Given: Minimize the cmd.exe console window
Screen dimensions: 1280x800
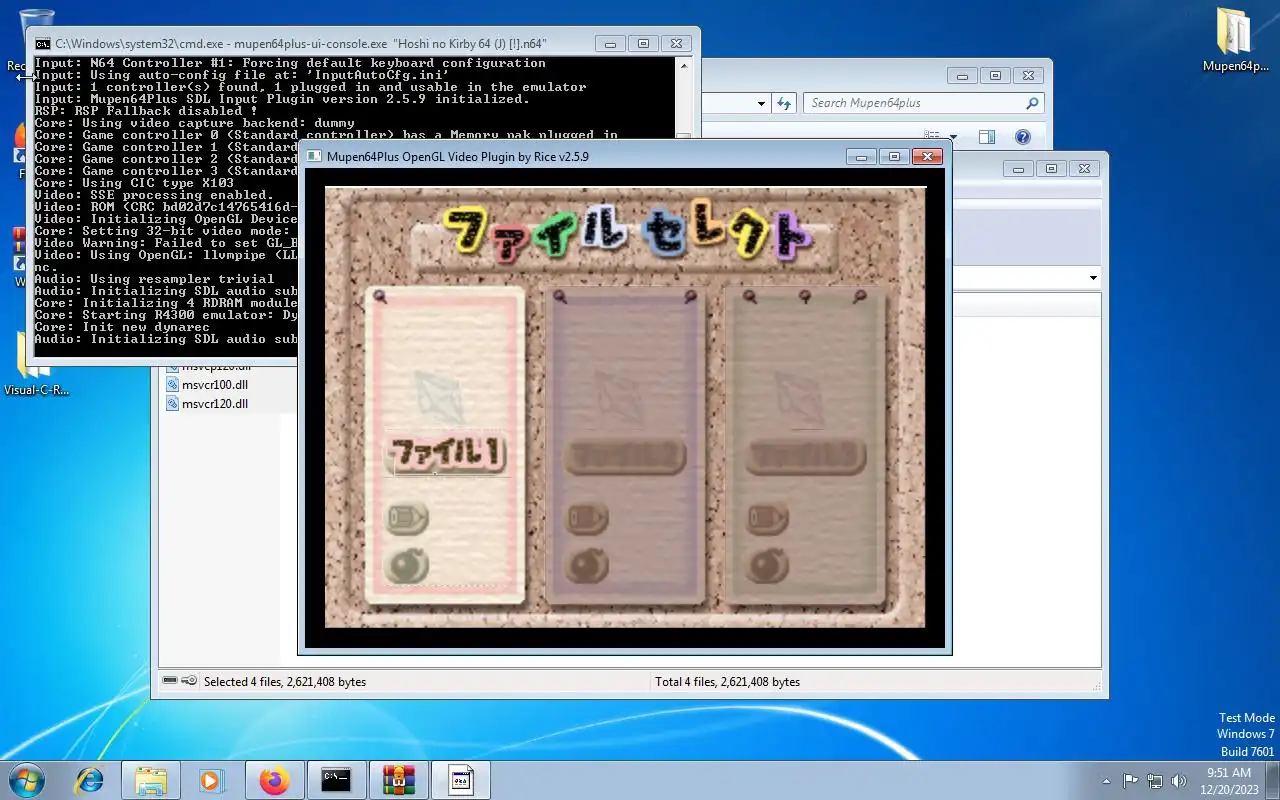Looking at the screenshot, I should point(610,44).
